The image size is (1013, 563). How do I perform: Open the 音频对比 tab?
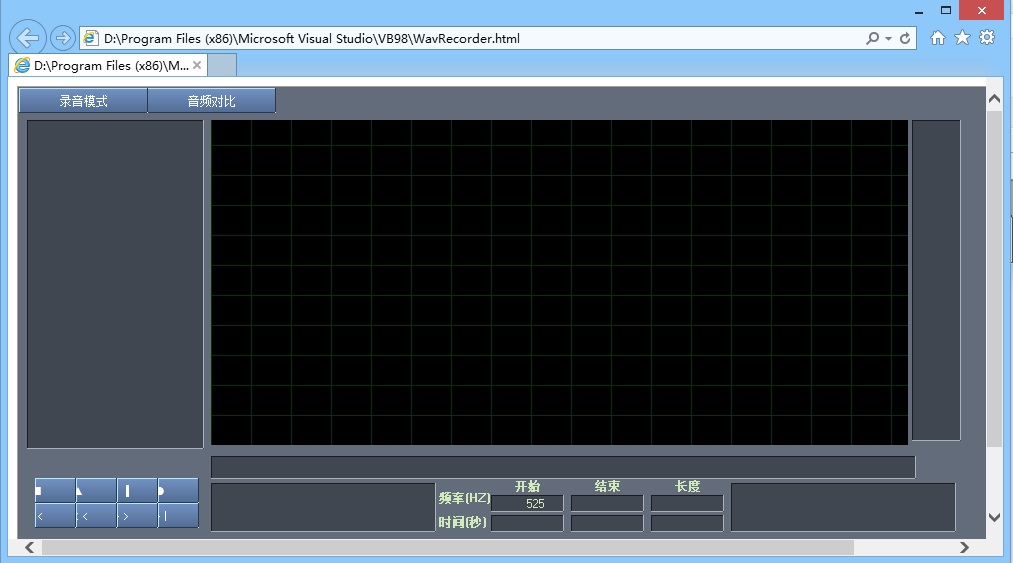click(x=211, y=101)
